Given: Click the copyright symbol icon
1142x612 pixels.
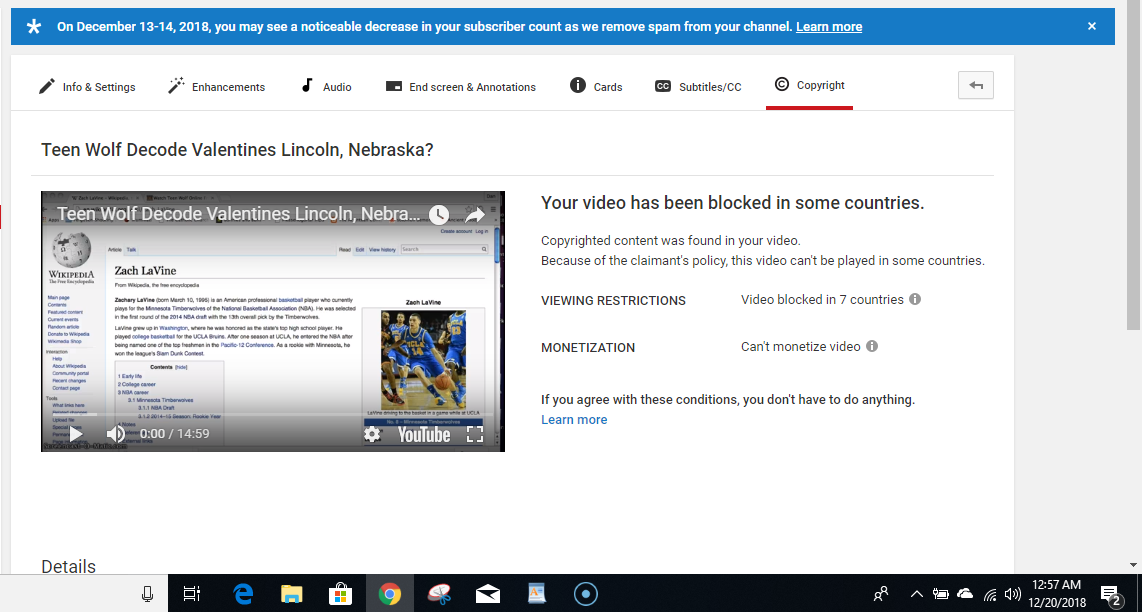Looking at the screenshot, I should coord(781,85).
